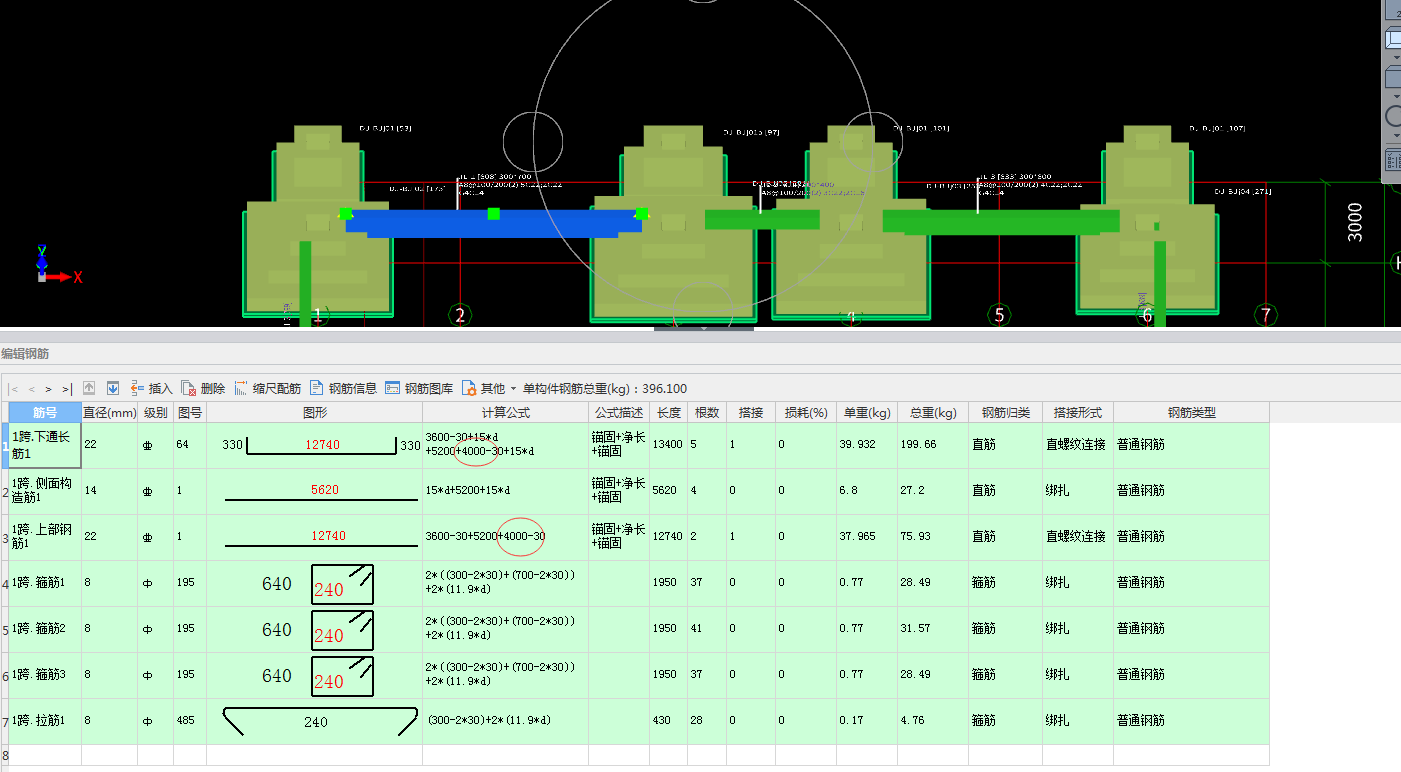Click the 搭接形式 column header
Image resolution: width=1401 pixels, height=772 pixels.
1078,412
